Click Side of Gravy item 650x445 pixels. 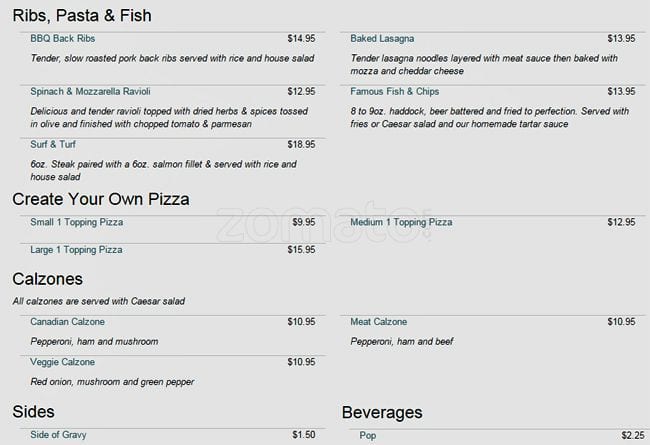pos(61,435)
